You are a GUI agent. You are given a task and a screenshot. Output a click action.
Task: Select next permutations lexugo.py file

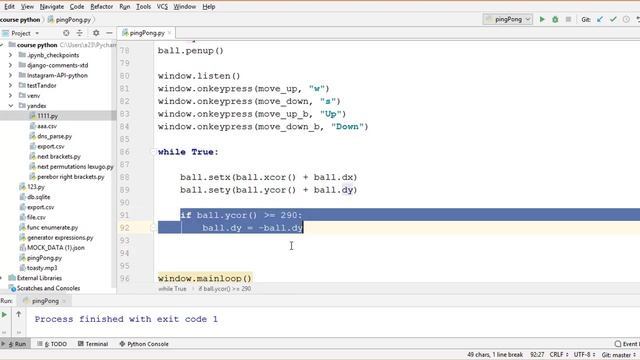coord(75,167)
